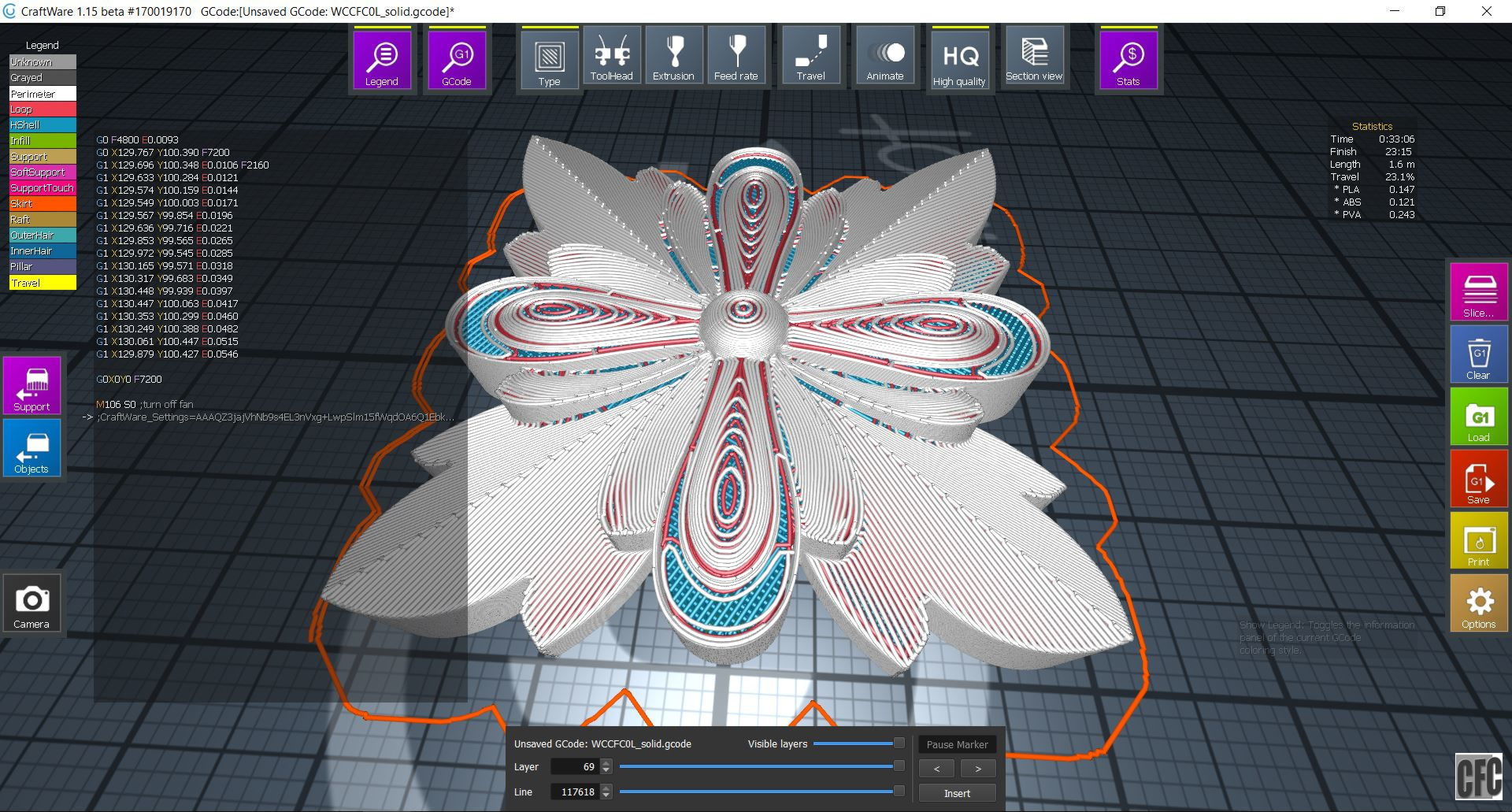Viewport: 1512px width, 812px height.
Task: Load a GCode file
Action: point(1479,417)
